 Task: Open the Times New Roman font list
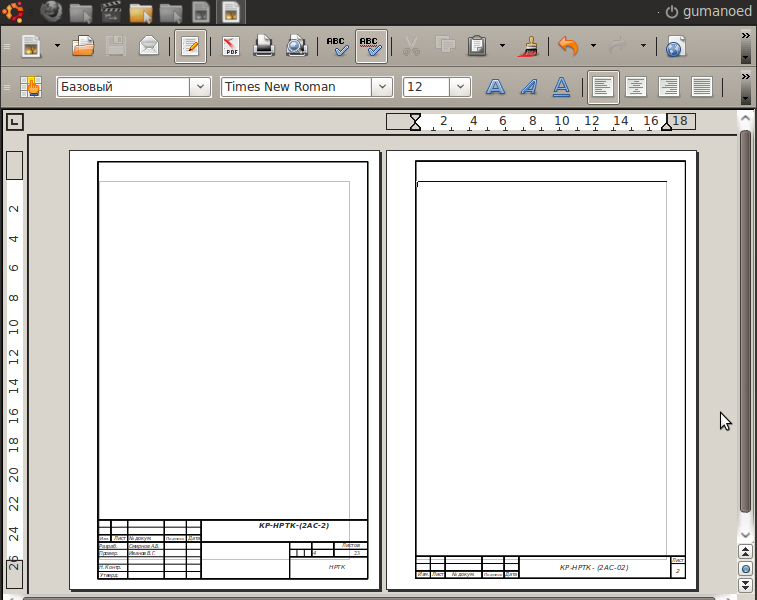coord(382,87)
